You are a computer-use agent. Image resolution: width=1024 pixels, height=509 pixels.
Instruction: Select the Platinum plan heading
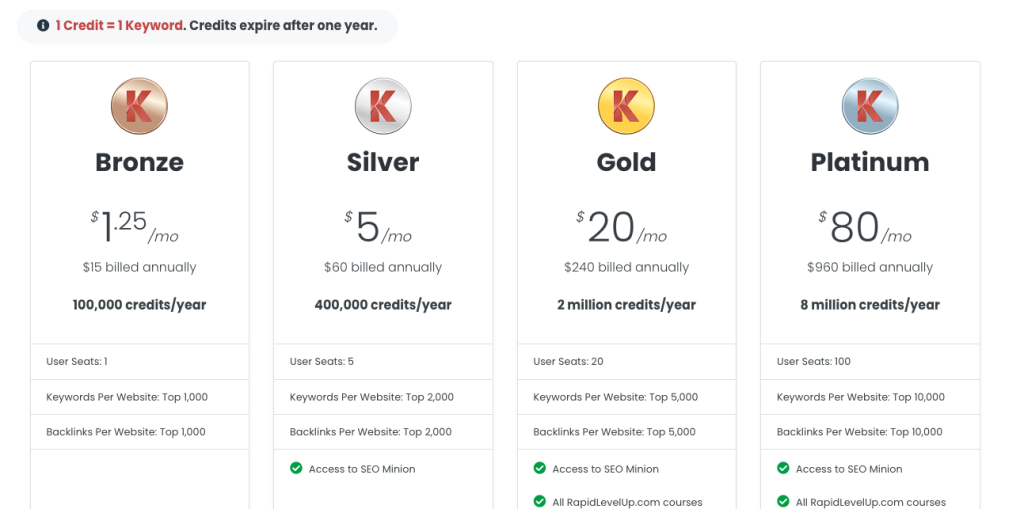[870, 162]
